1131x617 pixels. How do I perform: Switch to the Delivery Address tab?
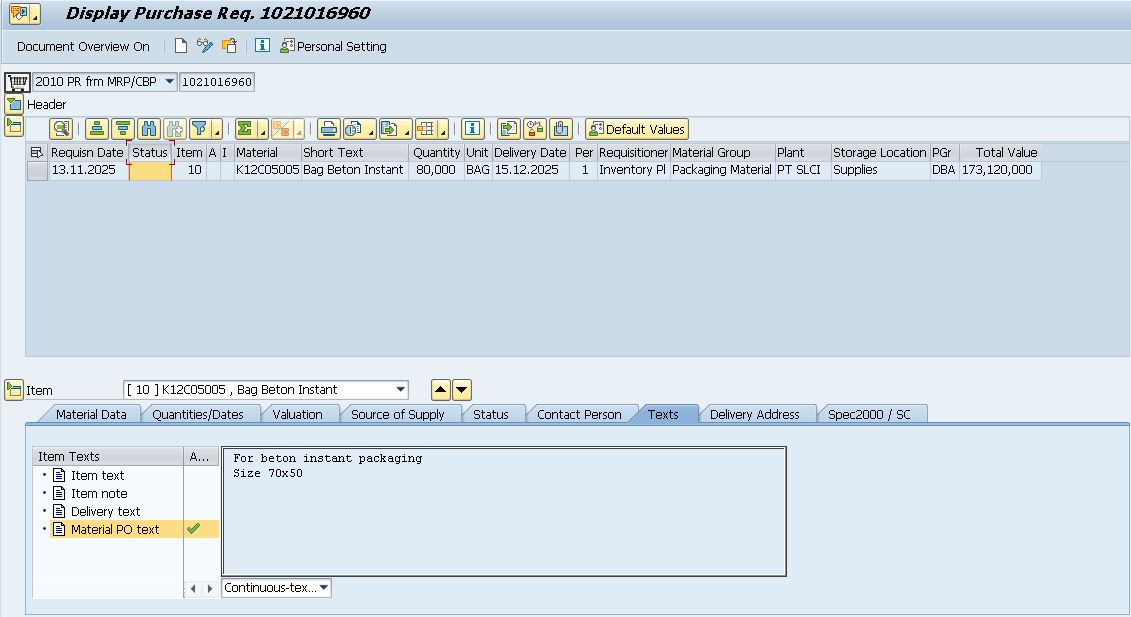[x=754, y=414]
